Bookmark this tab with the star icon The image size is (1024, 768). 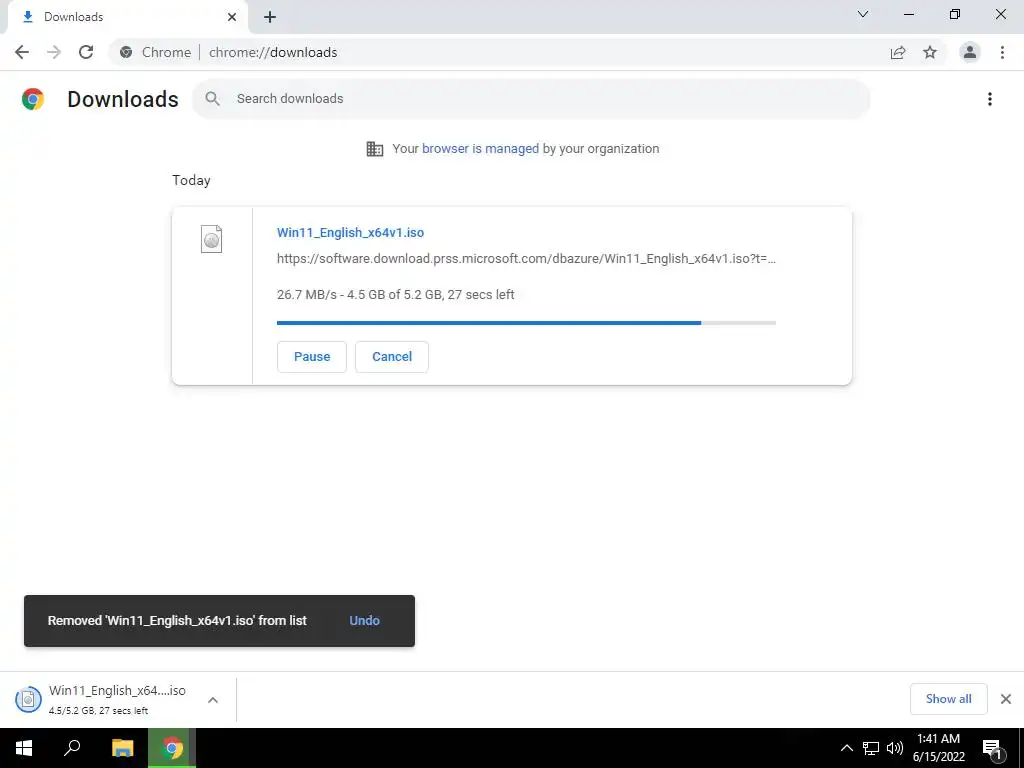point(930,52)
